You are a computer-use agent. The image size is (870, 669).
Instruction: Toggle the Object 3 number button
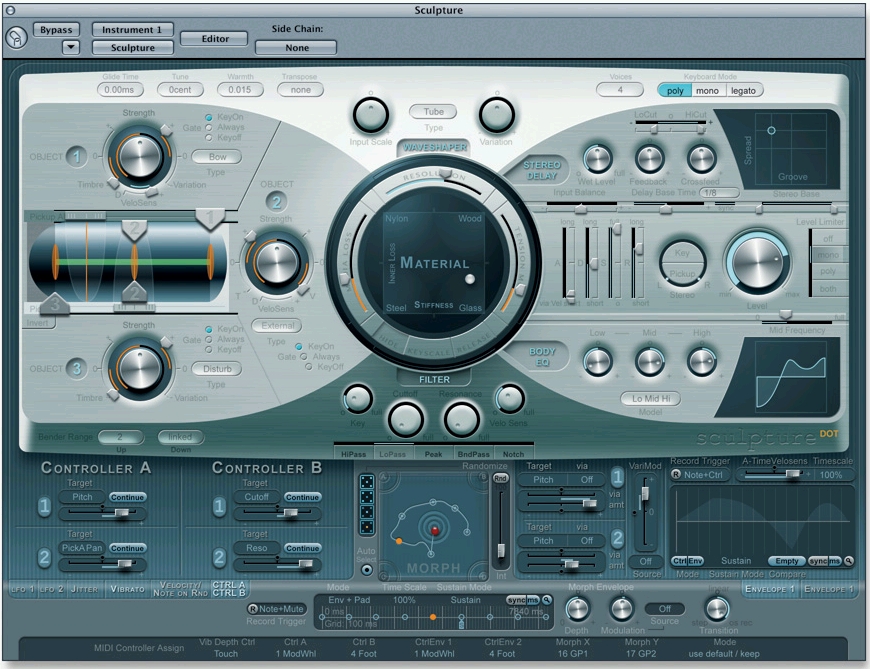click(76, 369)
